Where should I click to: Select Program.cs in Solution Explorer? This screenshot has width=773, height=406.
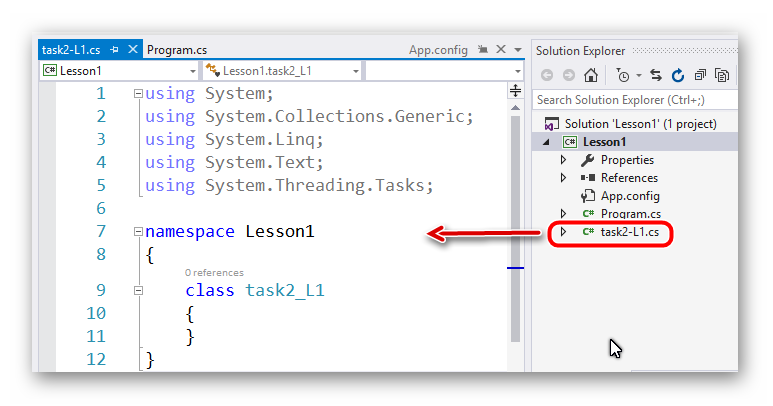point(631,214)
